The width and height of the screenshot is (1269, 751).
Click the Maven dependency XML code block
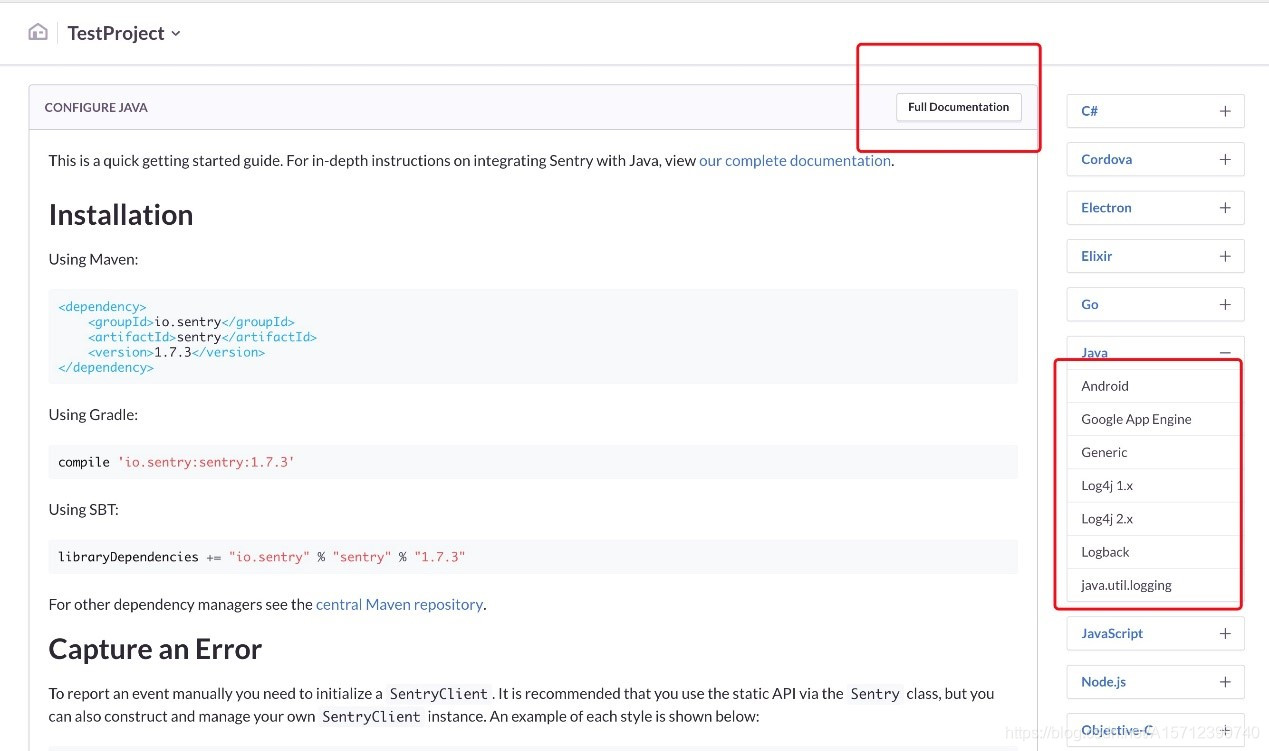tap(533, 337)
